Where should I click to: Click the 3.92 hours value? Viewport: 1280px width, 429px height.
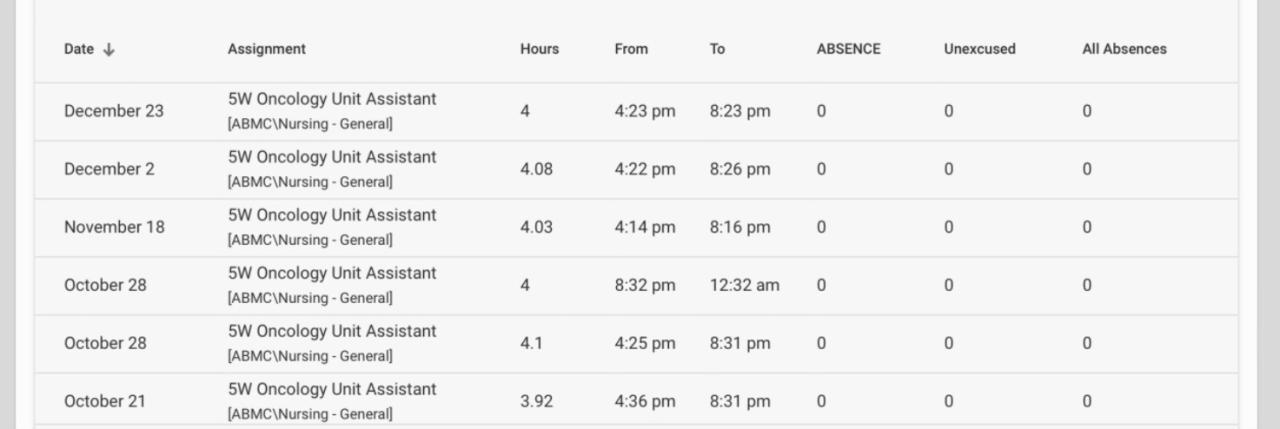point(536,401)
